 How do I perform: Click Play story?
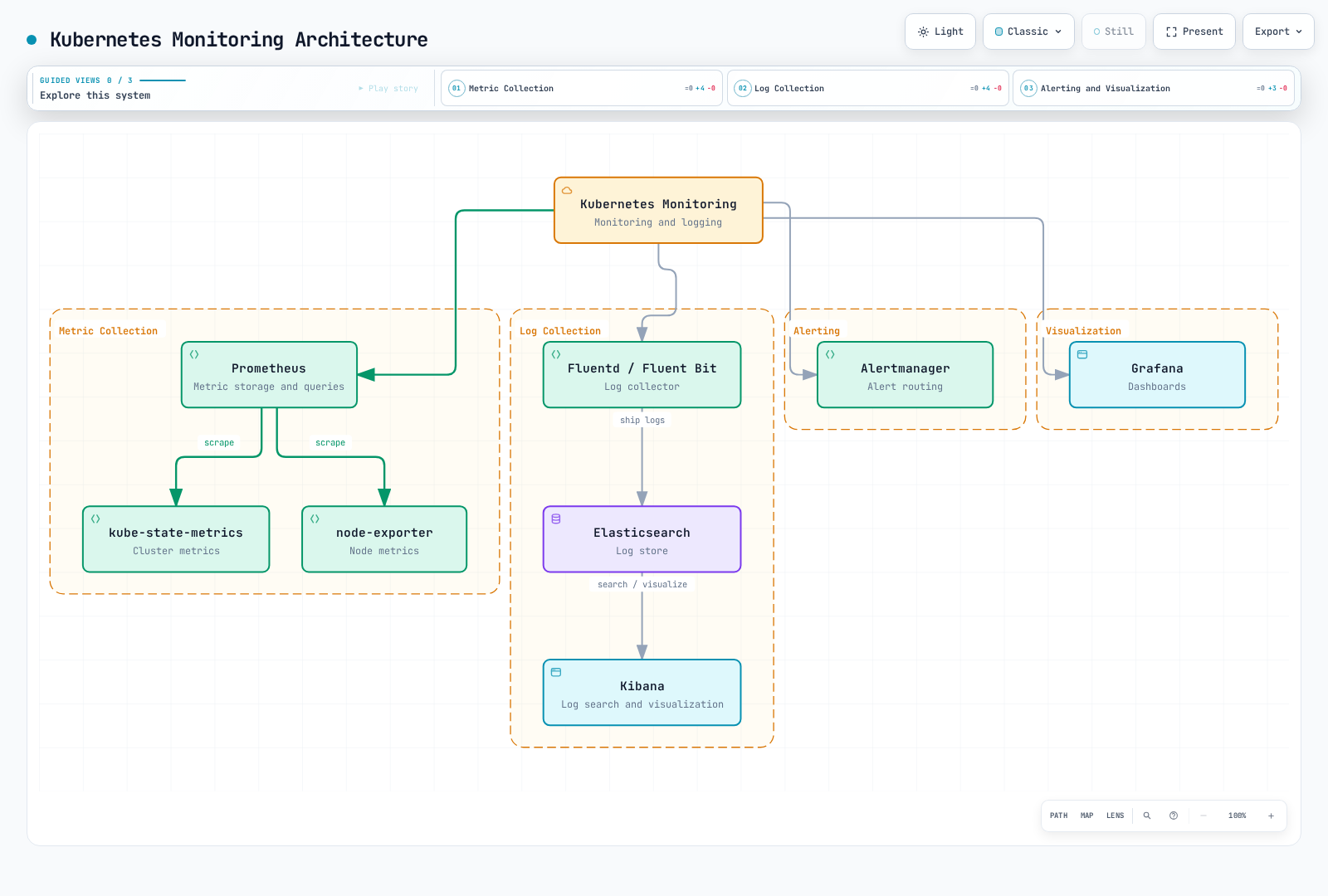388,88
